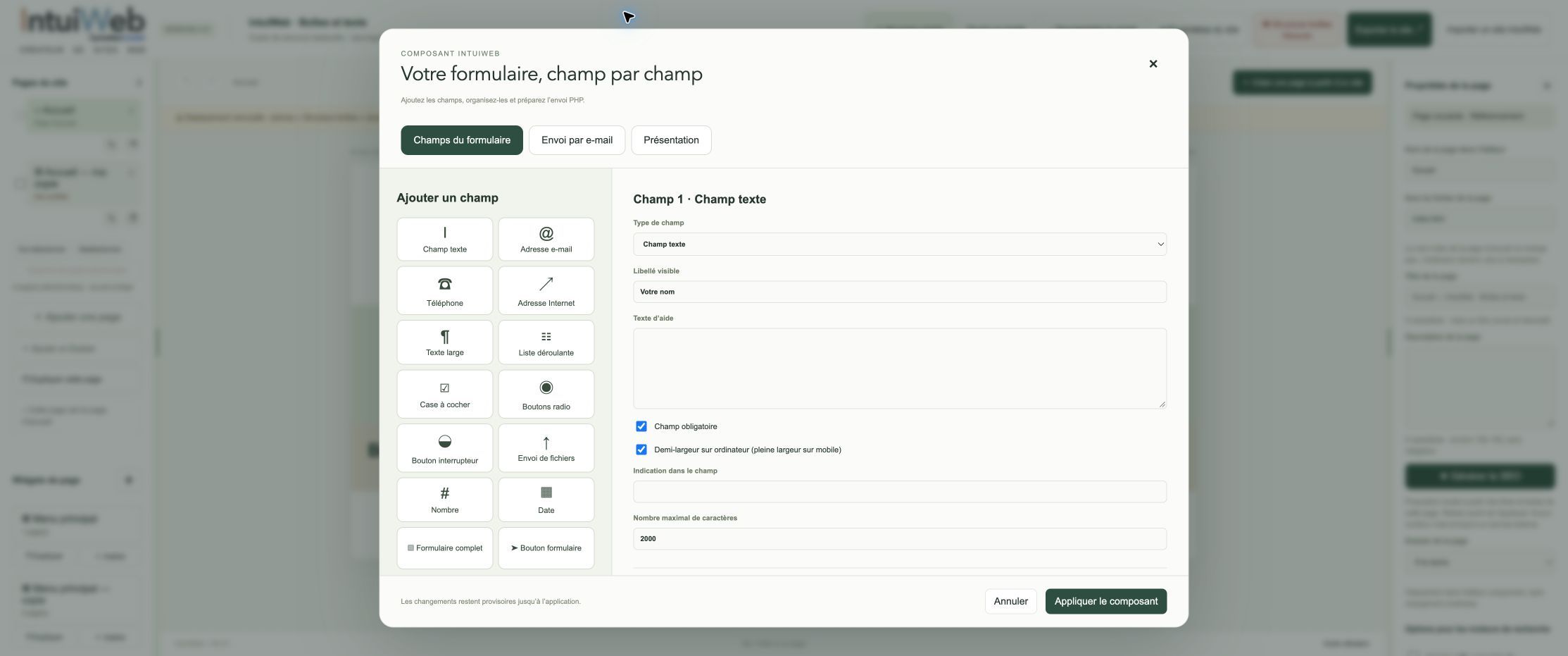Click Appliquer le composant
The width and height of the screenshot is (1568, 656).
pos(1105,602)
